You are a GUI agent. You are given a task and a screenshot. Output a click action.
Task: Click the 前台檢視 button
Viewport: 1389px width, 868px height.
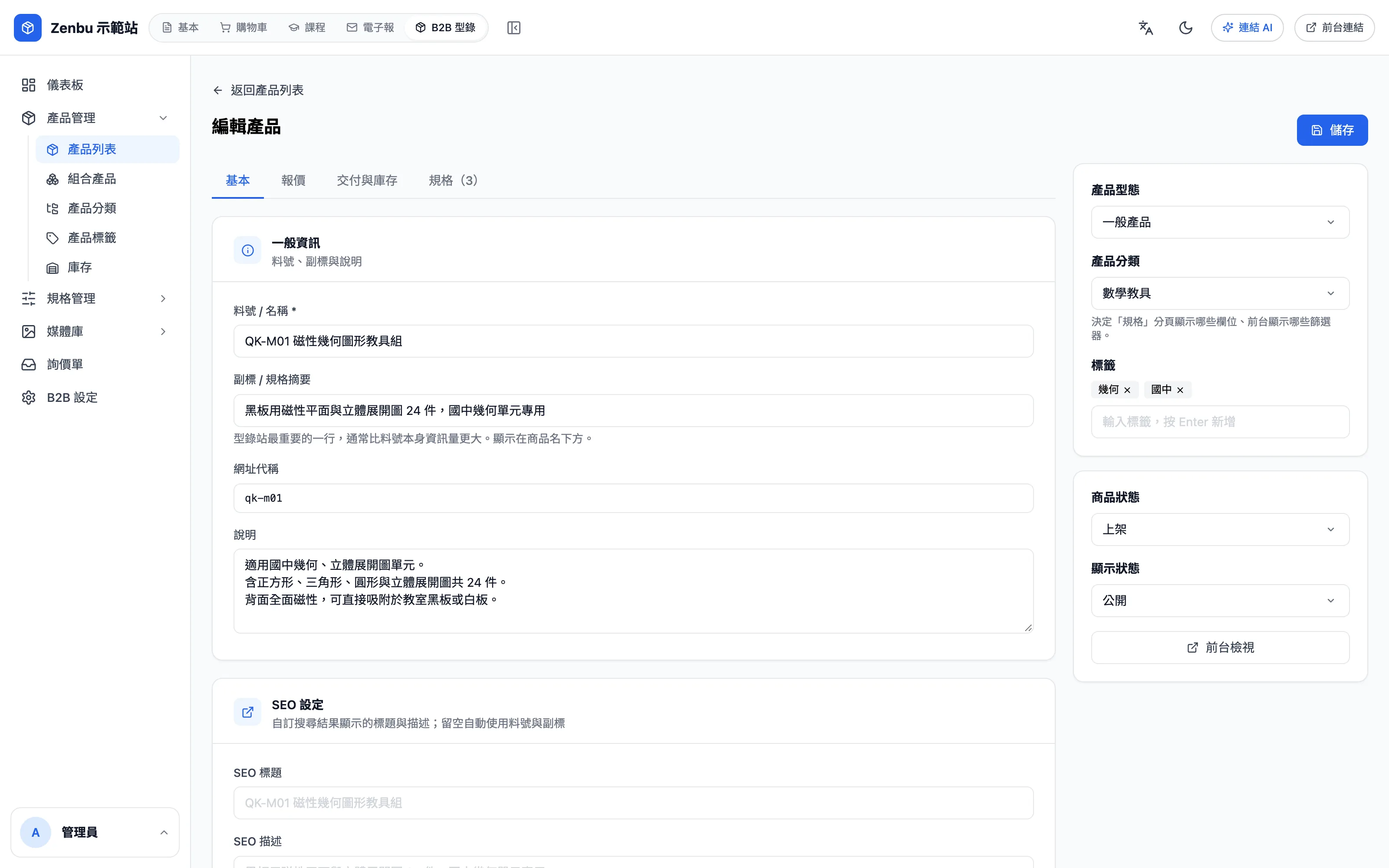point(1220,648)
